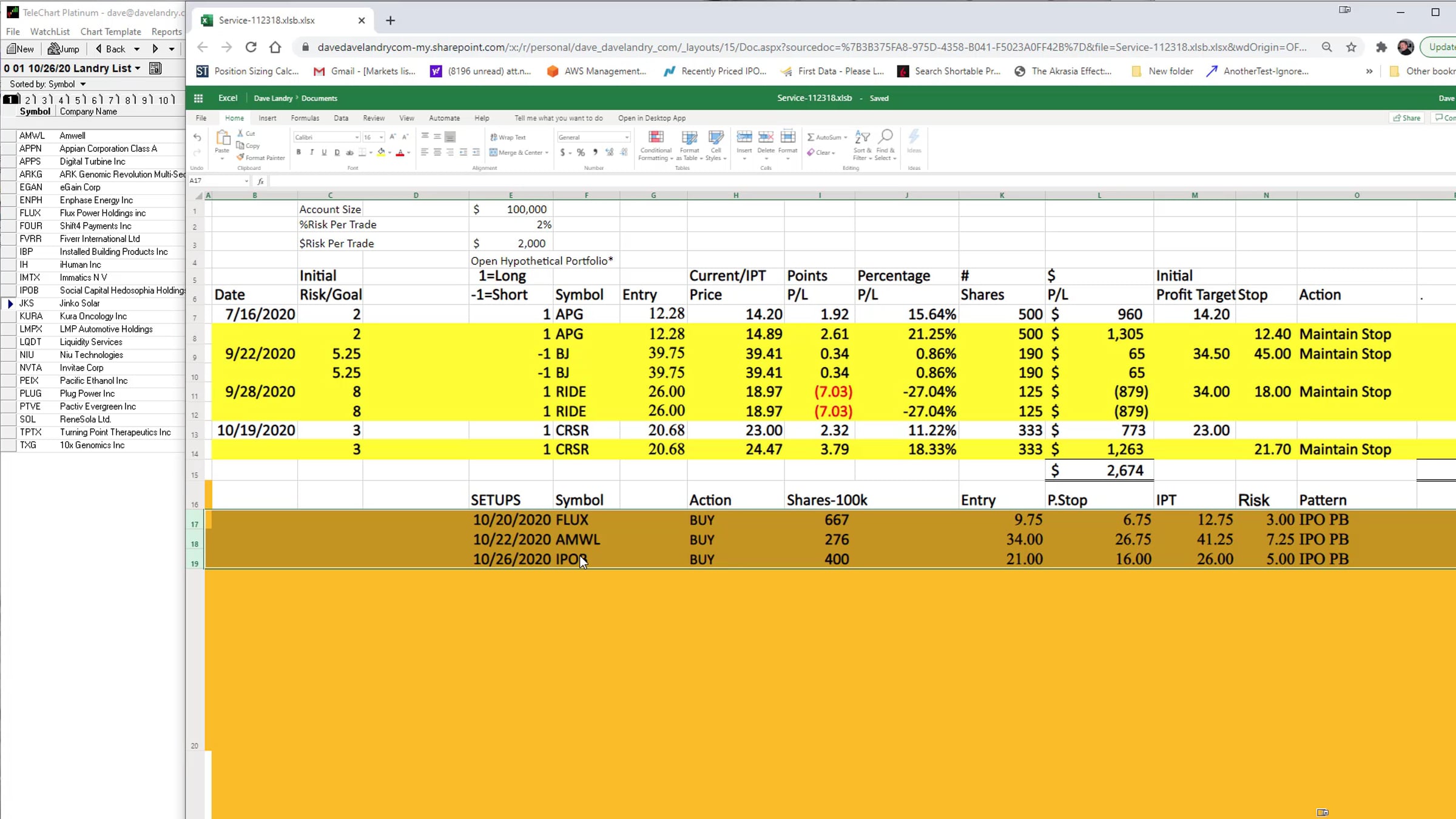Open the font color picker
Image resolution: width=1456 pixels, height=819 pixels.
point(400,152)
